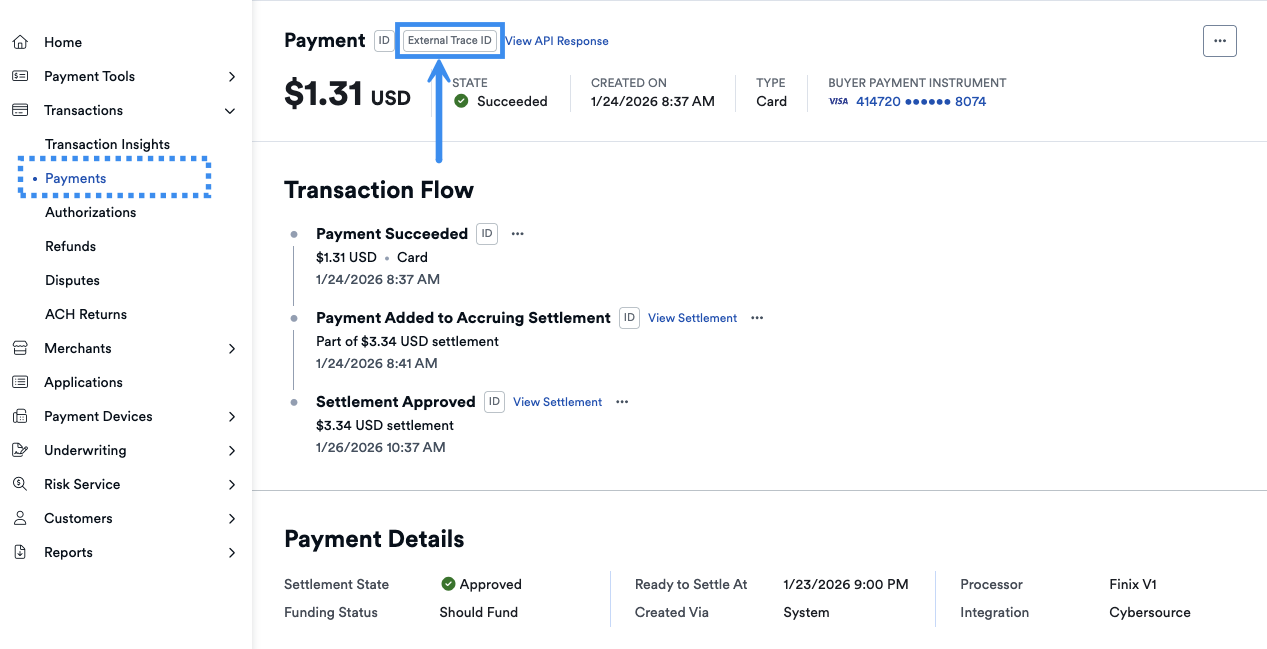1267x649 pixels.
Task: Open top-right more options button
Action: 1219,41
